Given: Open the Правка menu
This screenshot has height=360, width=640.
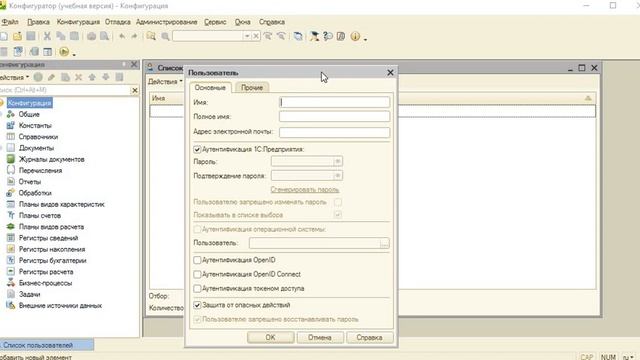Looking at the screenshot, I should pos(38,22).
